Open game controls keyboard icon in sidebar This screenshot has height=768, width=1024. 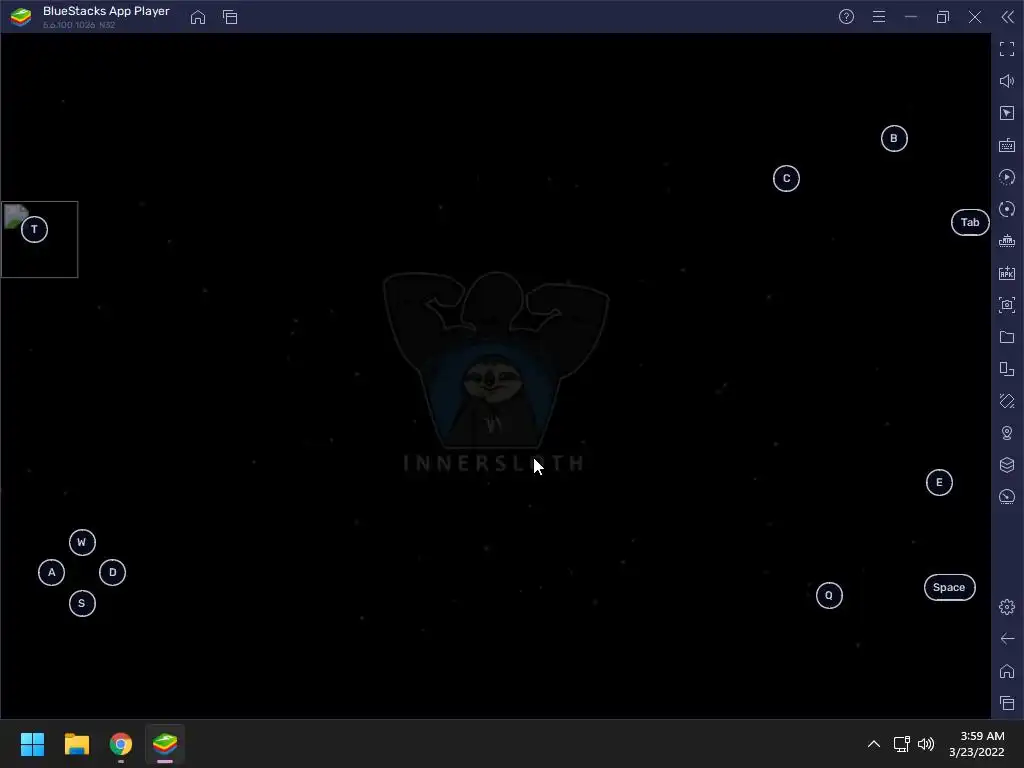(x=1007, y=145)
